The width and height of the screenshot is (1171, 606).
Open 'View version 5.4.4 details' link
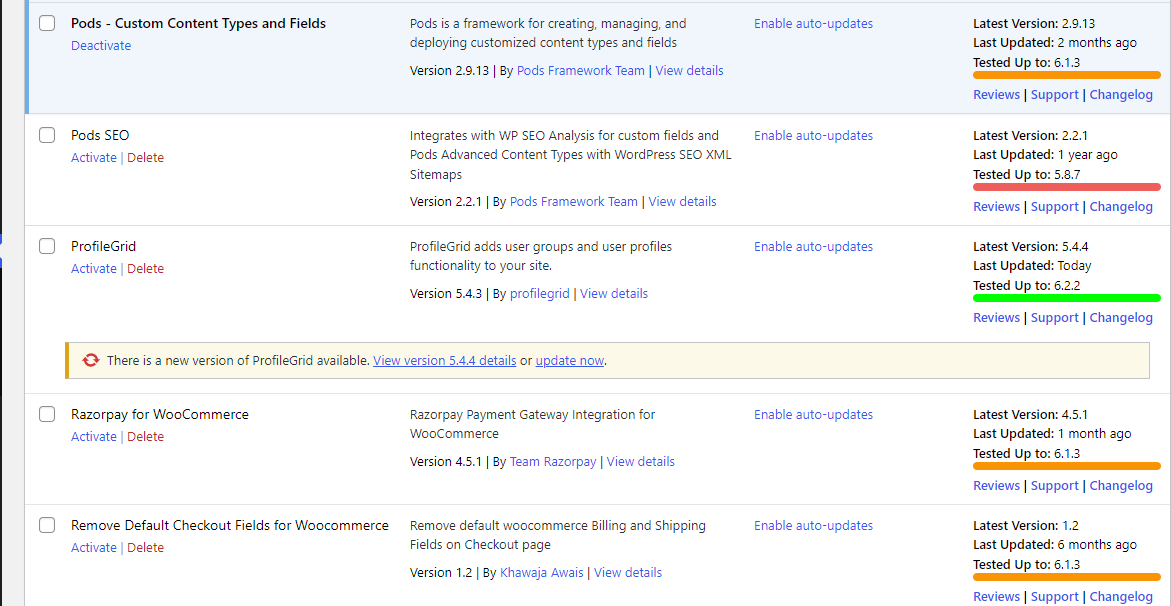[444, 361]
